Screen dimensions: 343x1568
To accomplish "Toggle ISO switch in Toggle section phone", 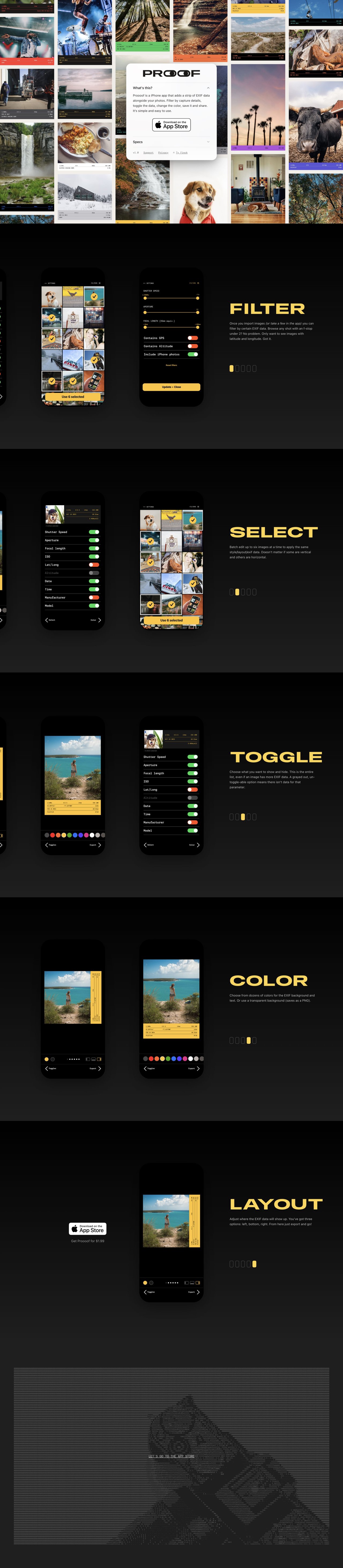I will (x=192, y=781).
